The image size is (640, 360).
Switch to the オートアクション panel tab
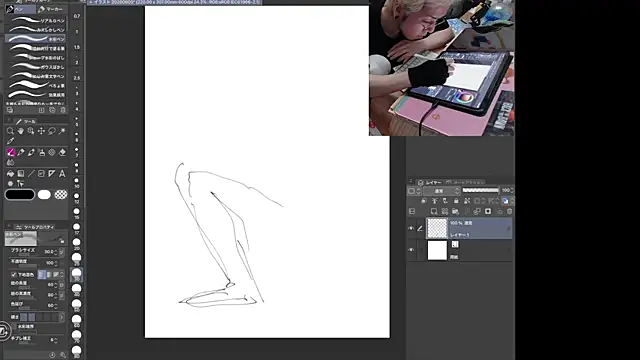pyautogui.click(x=465, y=182)
